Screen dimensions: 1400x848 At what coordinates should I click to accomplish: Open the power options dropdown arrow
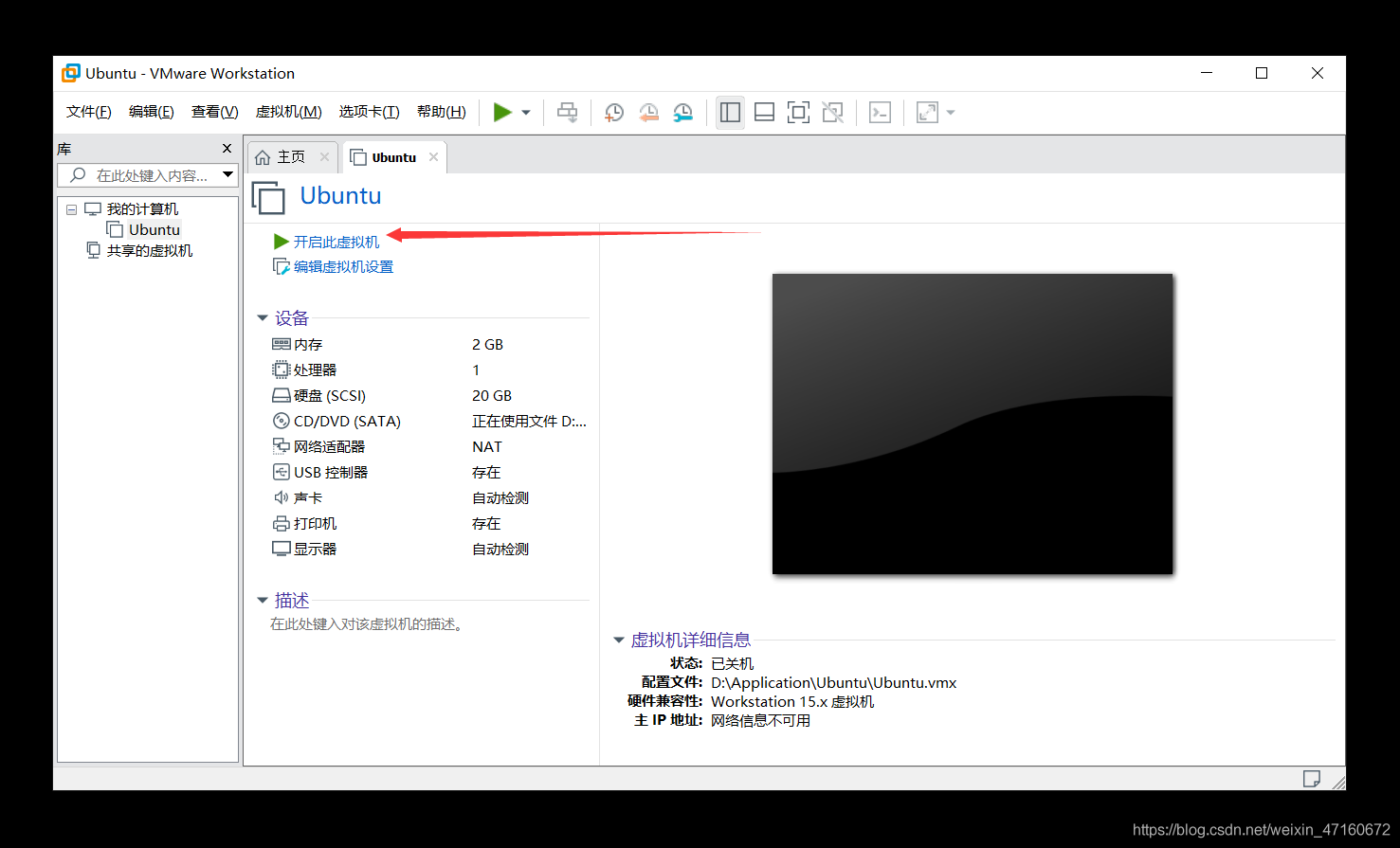pos(526,113)
